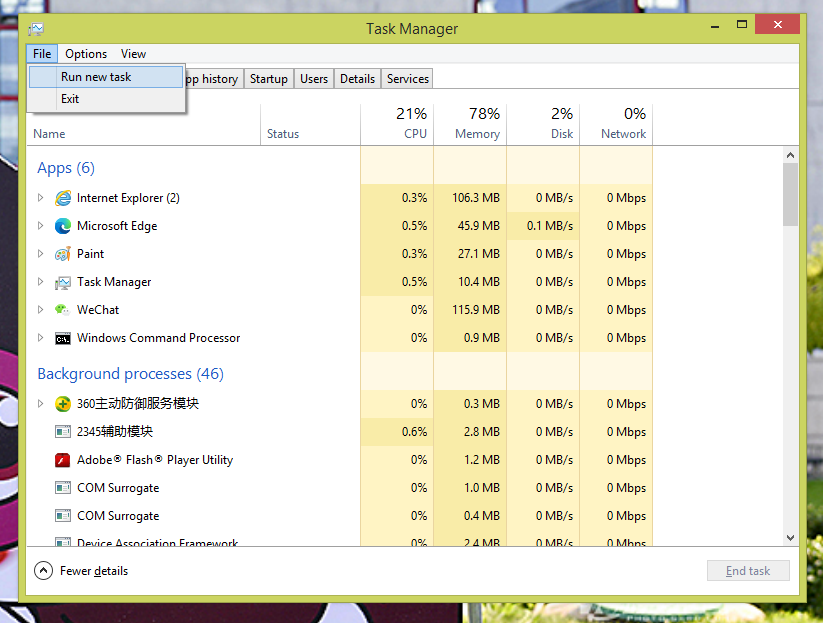Click the second COM Surrogate icon
This screenshot has width=823, height=623.
(63, 516)
